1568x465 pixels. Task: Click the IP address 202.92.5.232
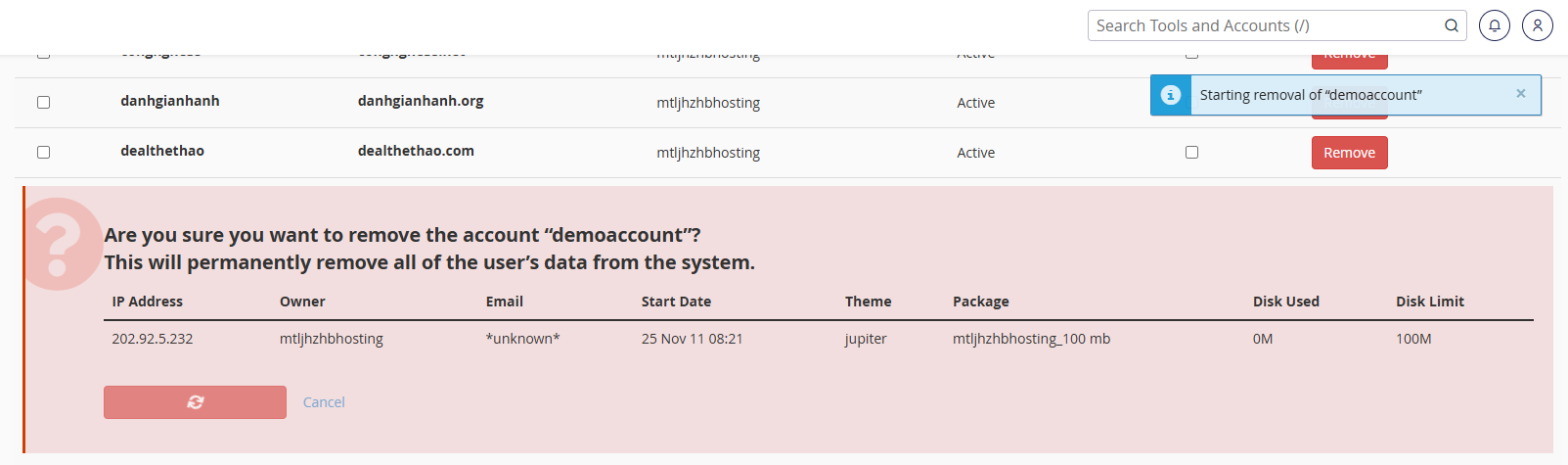click(x=153, y=339)
